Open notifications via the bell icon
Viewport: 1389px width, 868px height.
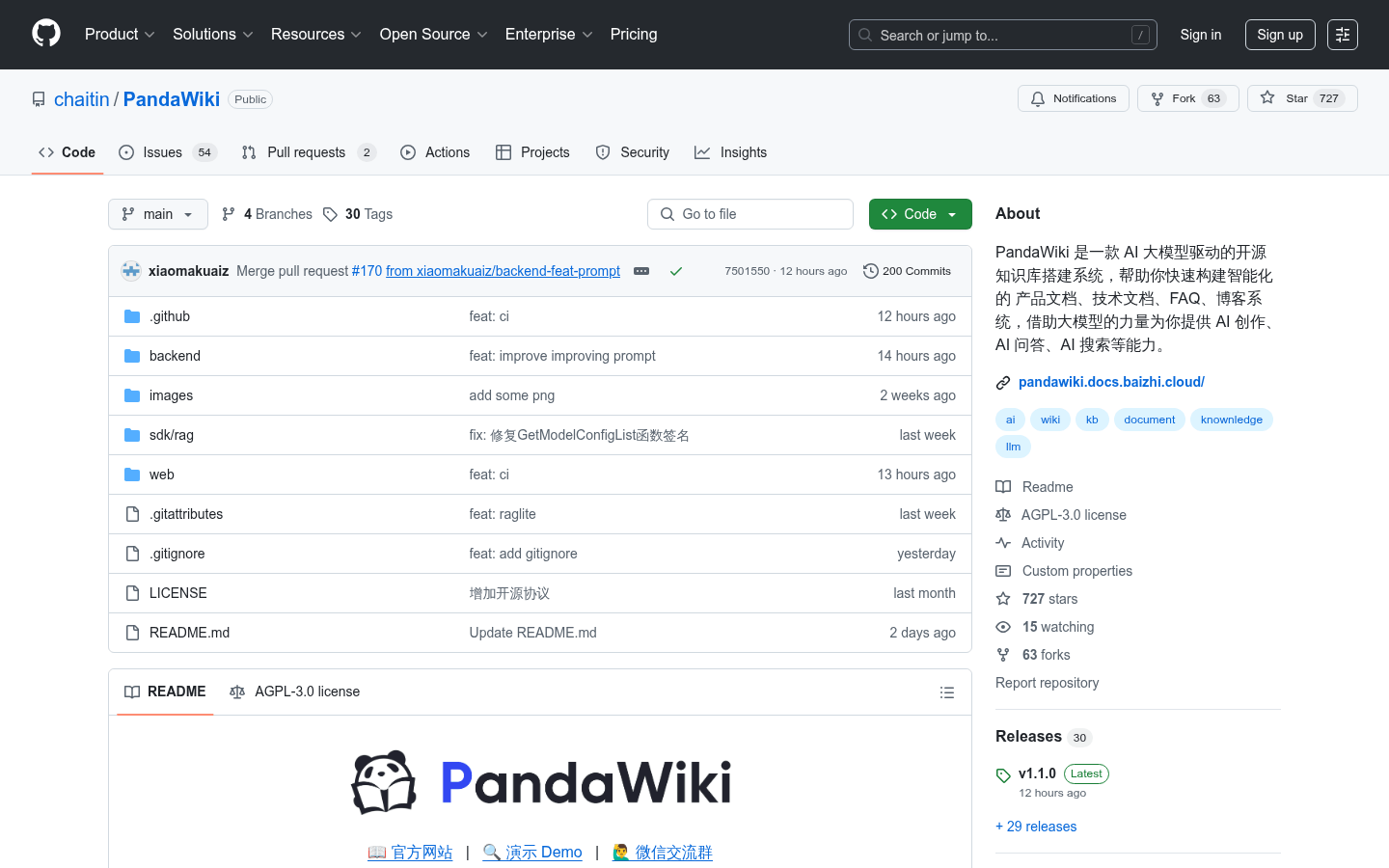[x=1037, y=97]
